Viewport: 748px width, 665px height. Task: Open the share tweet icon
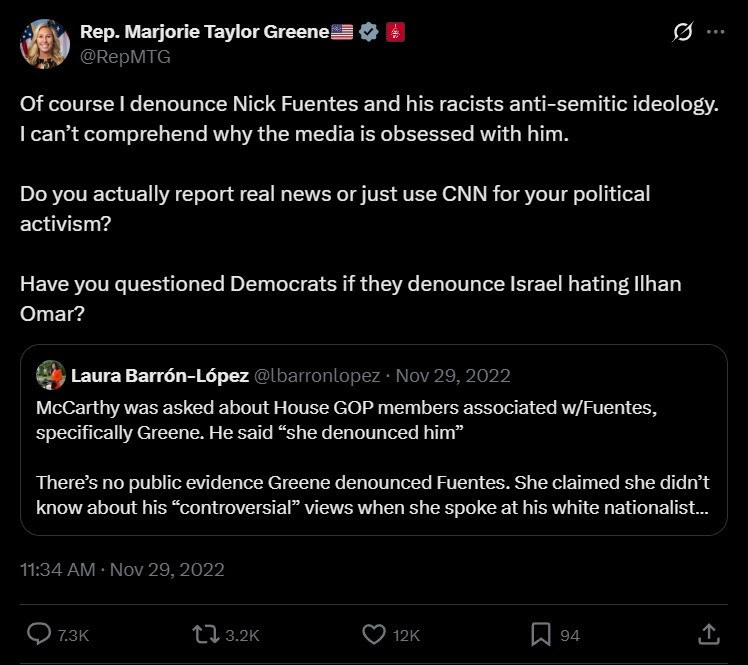(x=708, y=634)
